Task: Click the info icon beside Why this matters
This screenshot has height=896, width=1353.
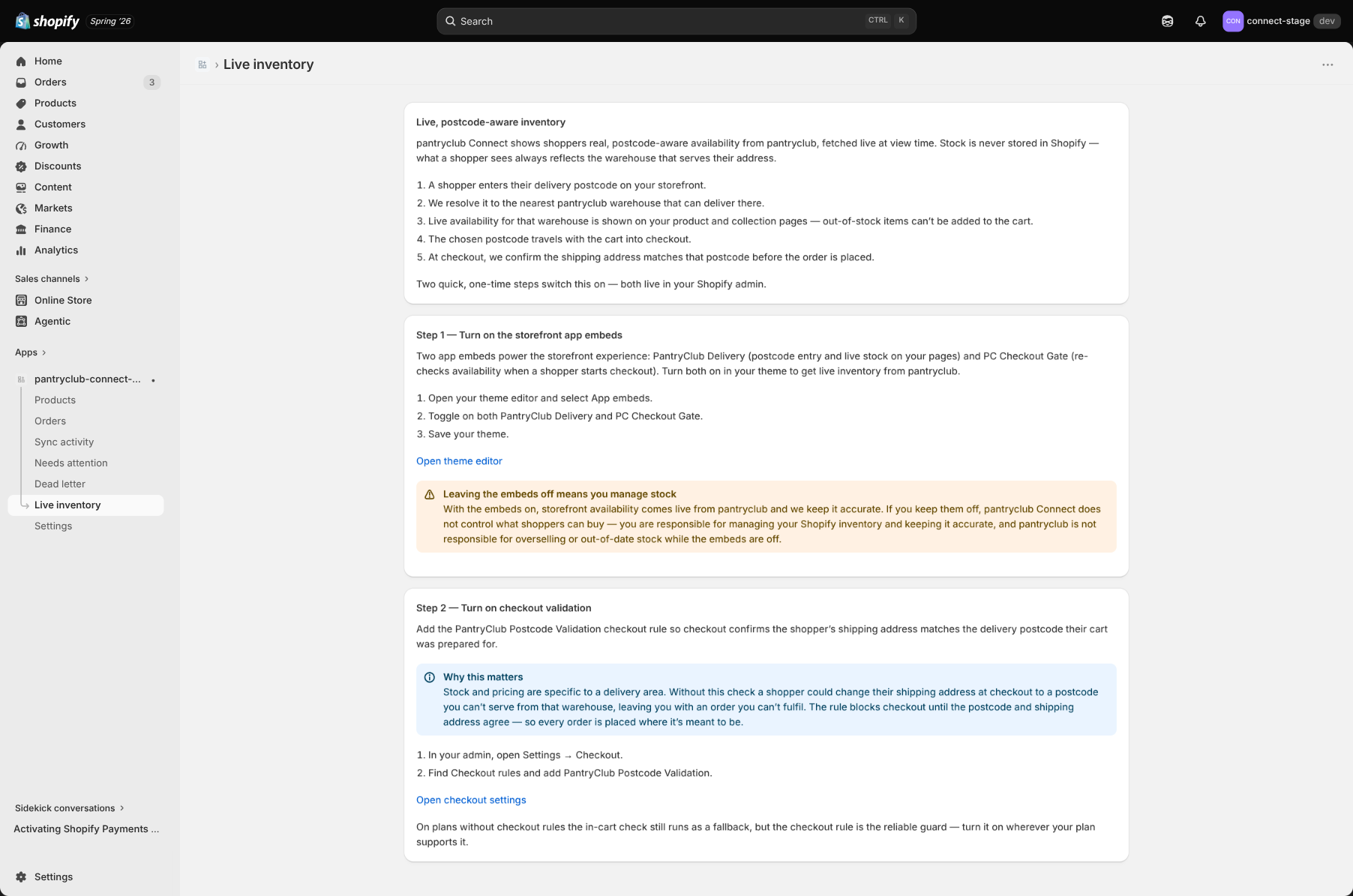Action: click(x=430, y=678)
